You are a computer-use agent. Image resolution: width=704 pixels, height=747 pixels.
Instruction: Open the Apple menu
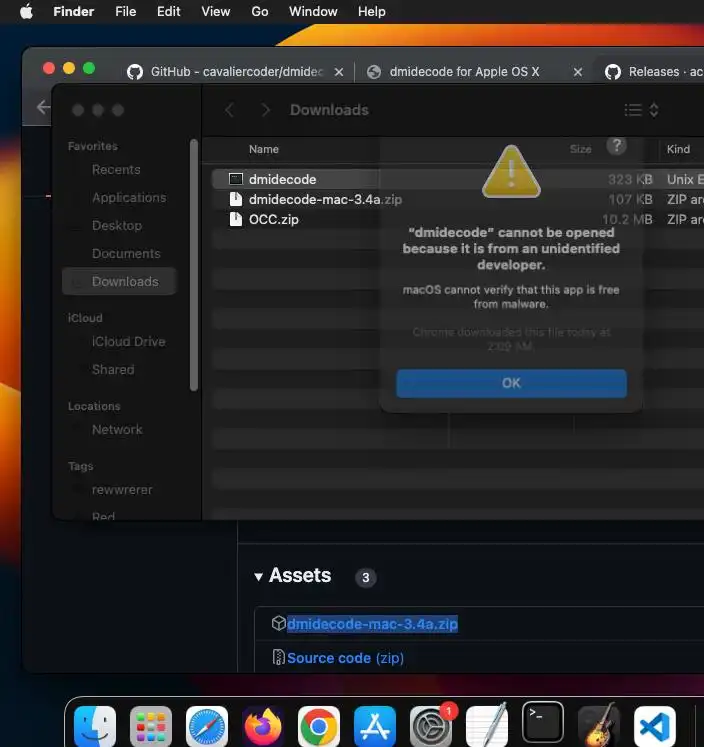tap(27, 11)
